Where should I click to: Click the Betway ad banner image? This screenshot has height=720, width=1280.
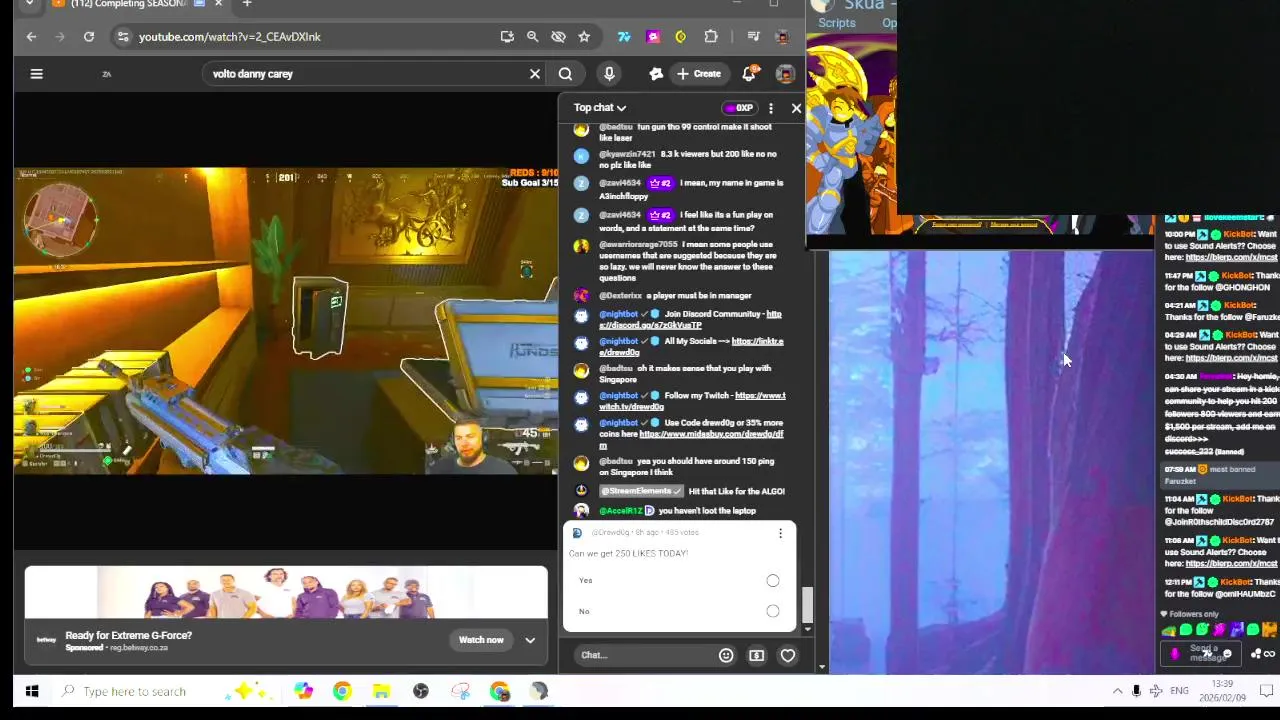[x=286, y=594]
